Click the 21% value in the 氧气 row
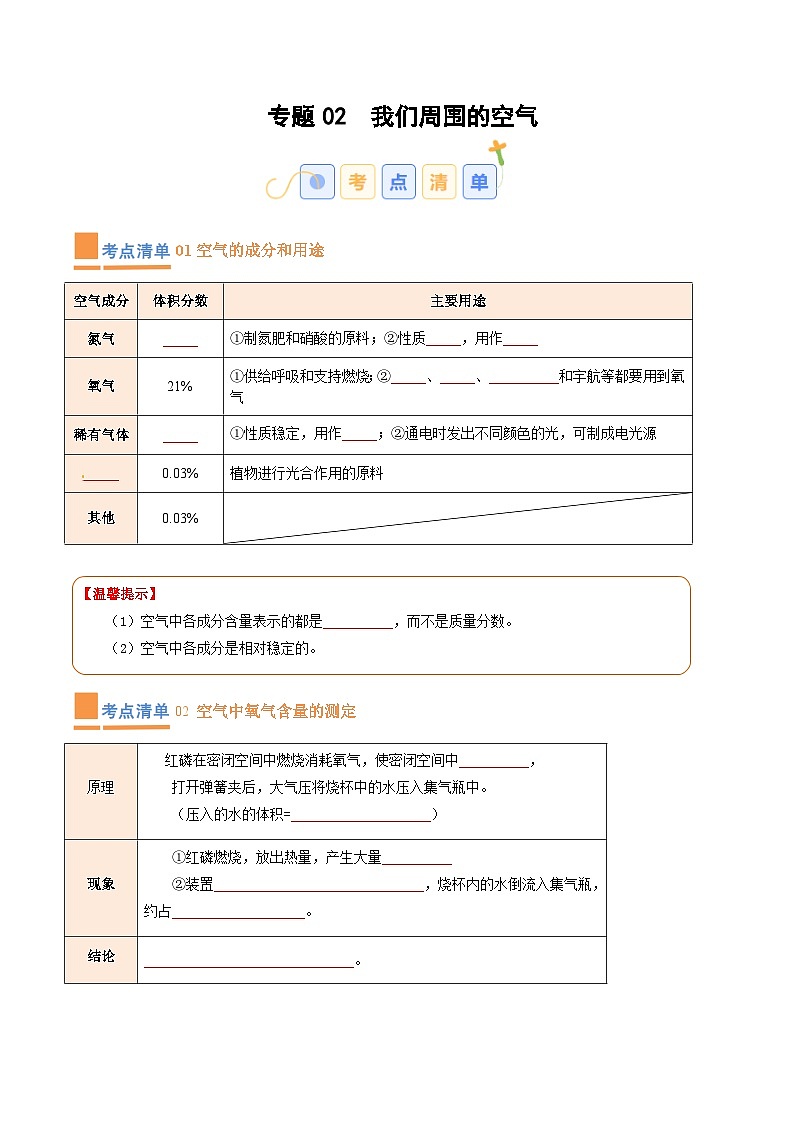Screen dimensions: 794x1123 click(180, 386)
